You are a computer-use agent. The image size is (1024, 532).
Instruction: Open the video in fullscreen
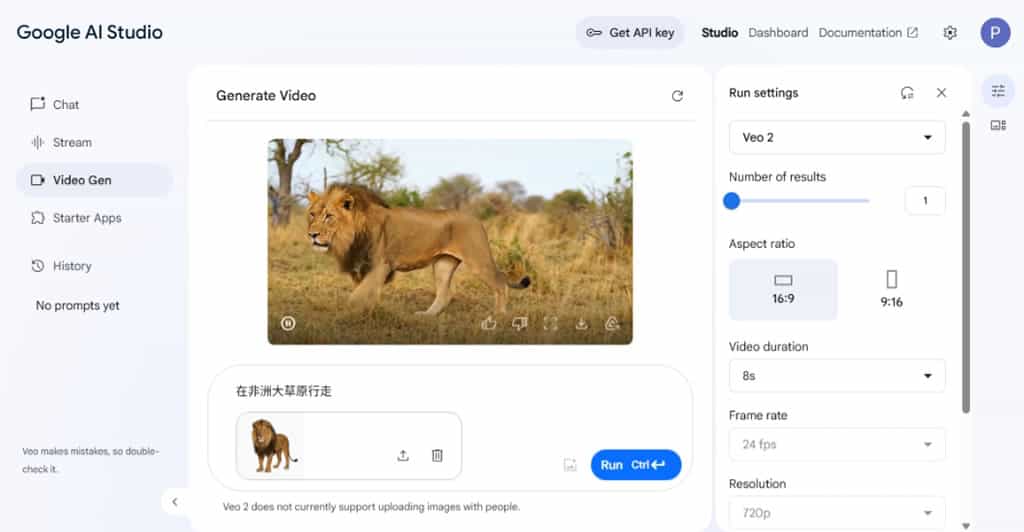click(x=550, y=323)
